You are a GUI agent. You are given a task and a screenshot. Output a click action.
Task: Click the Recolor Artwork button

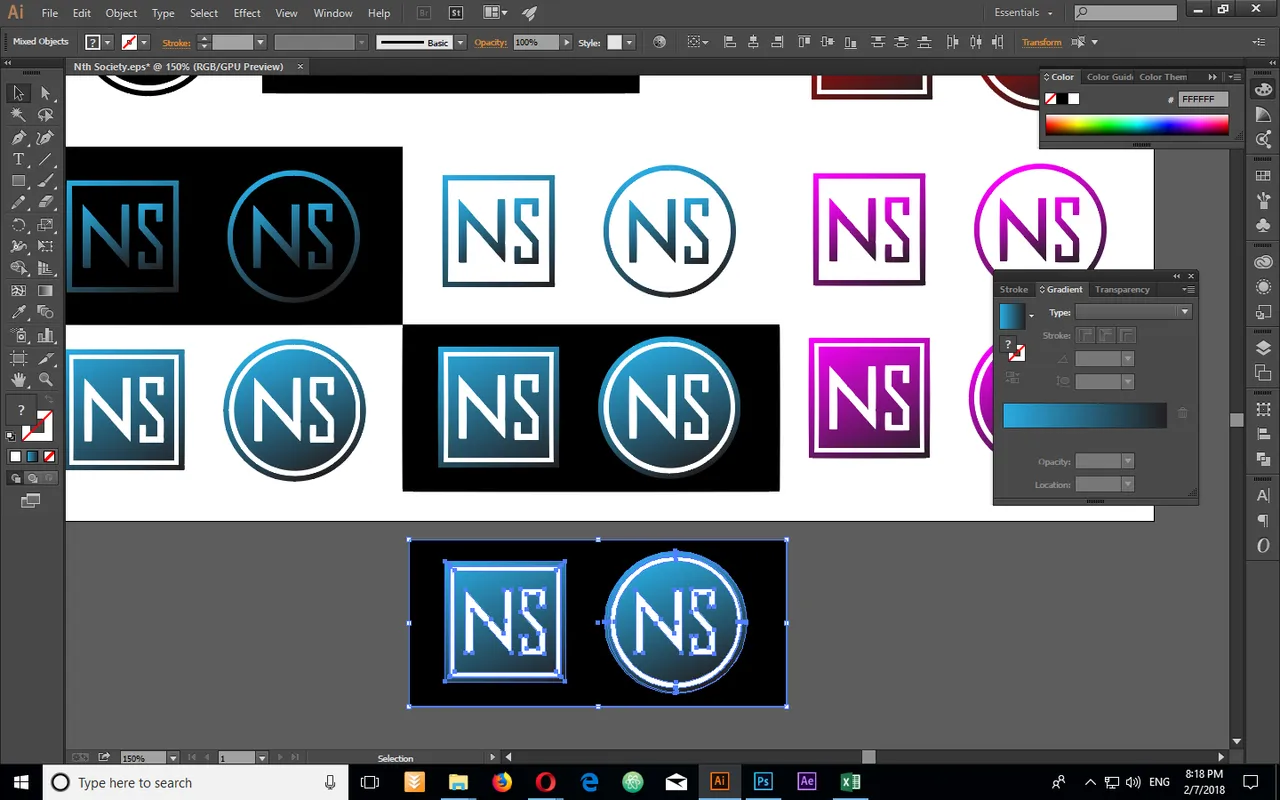[x=659, y=42]
